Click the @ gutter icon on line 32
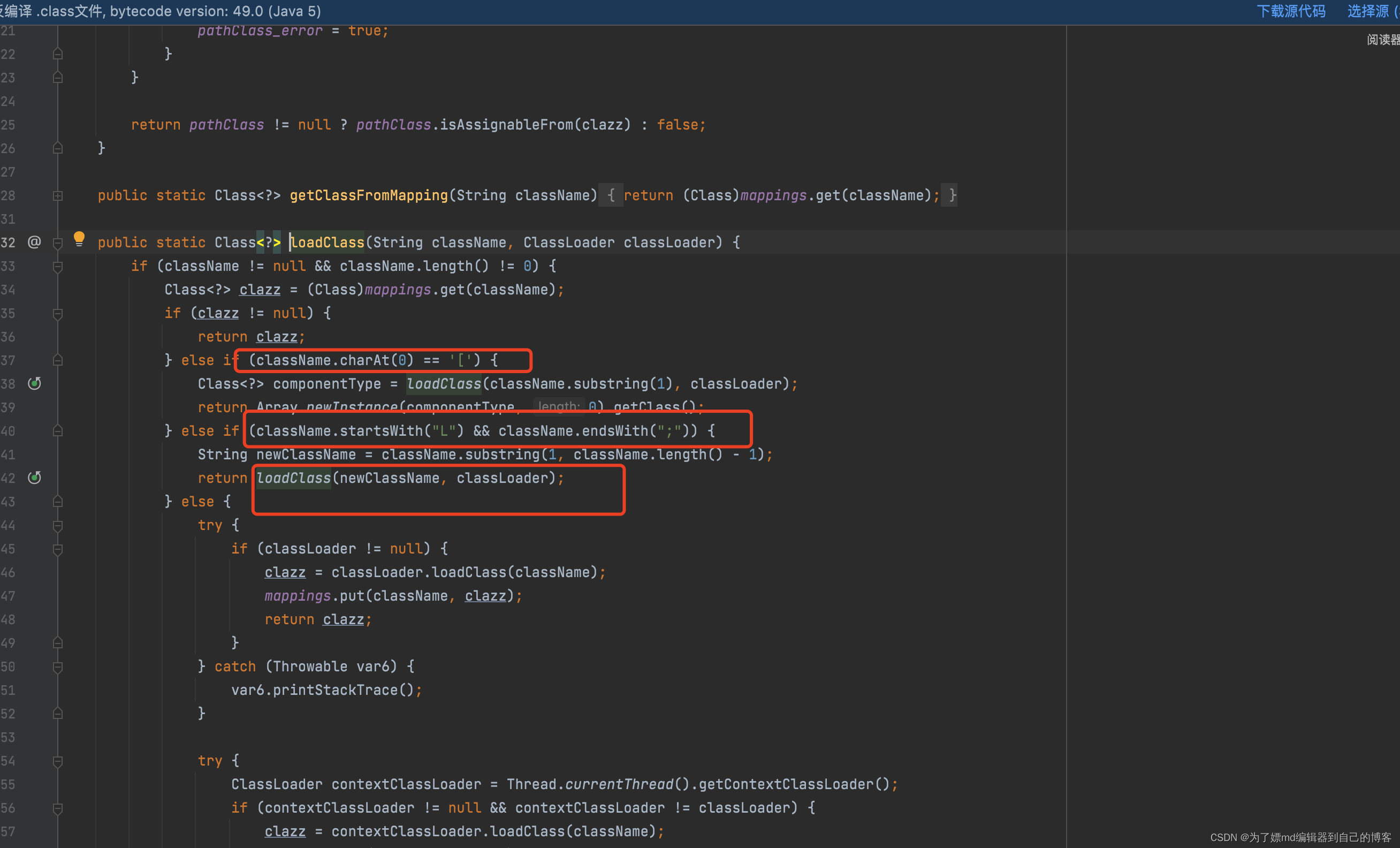This screenshot has width=1400, height=848. (x=34, y=242)
